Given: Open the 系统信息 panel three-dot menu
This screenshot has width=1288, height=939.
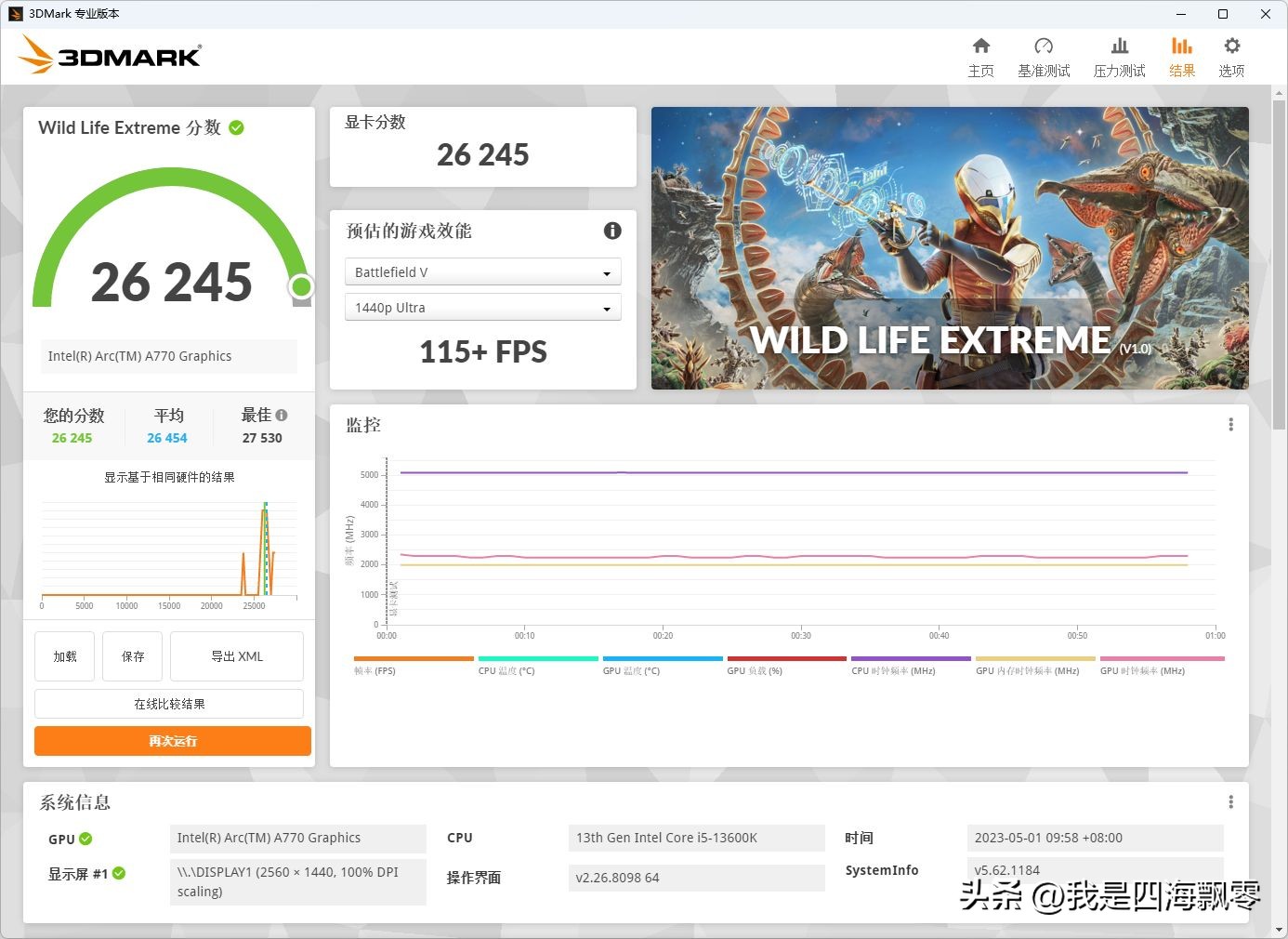Looking at the screenshot, I should (x=1230, y=800).
